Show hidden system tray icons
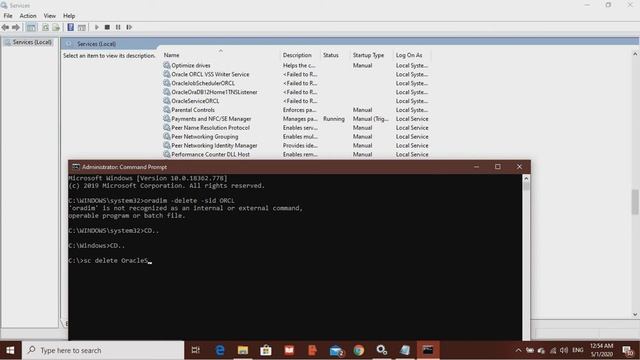This screenshot has width=640, height=360. click(x=518, y=350)
